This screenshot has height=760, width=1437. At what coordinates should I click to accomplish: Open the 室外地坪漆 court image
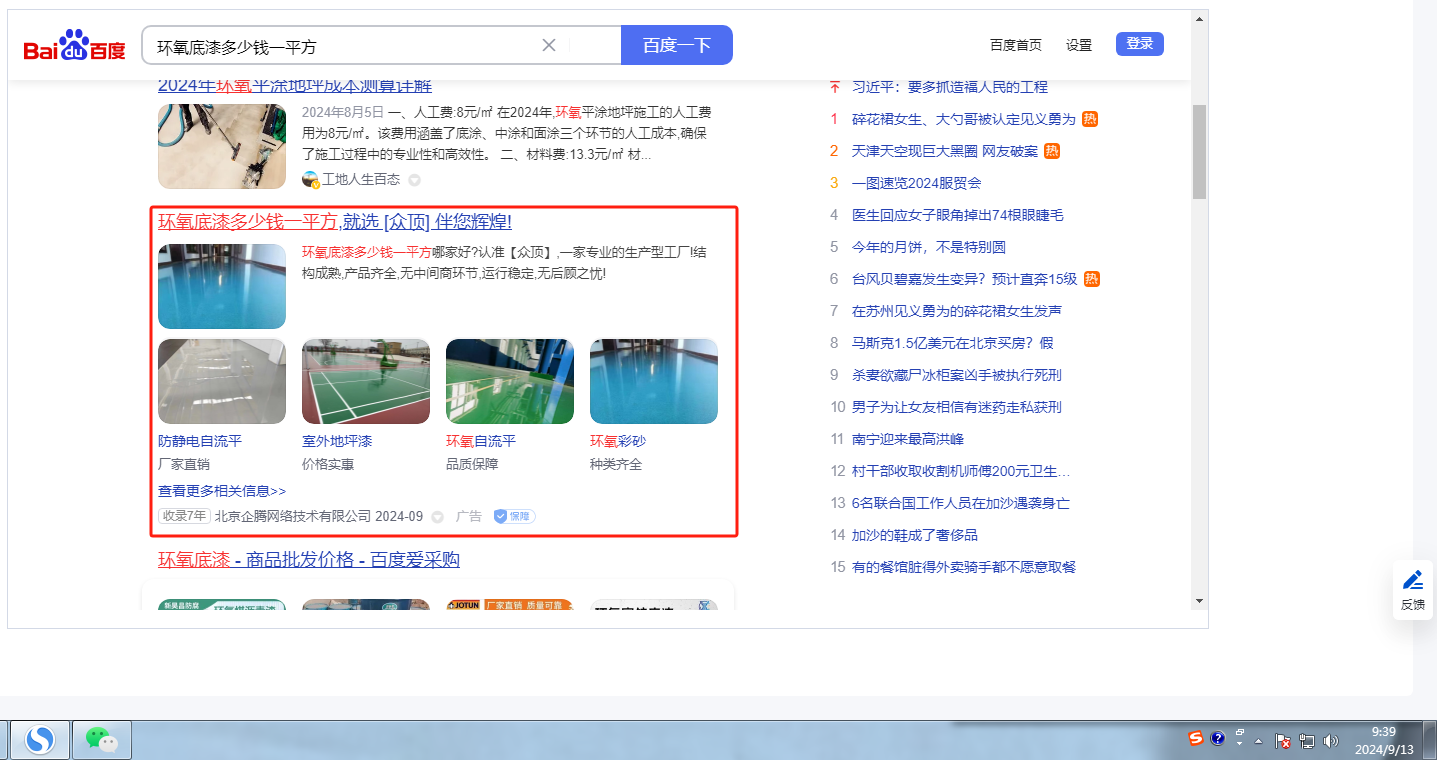point(366,381)
